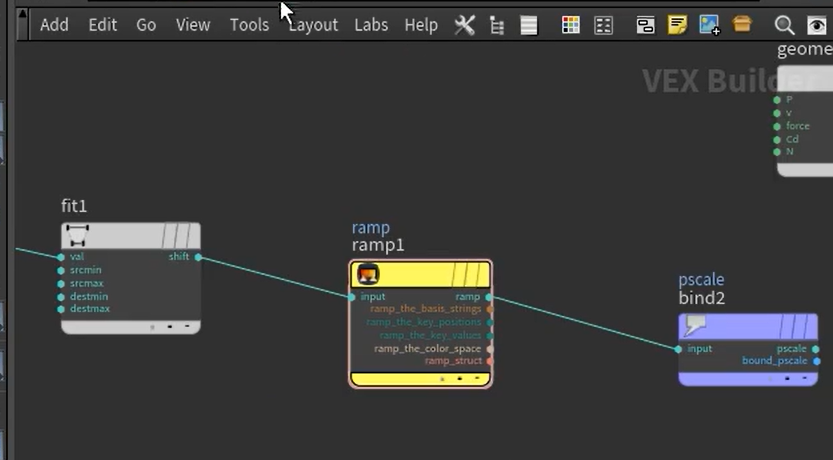The width and height of the screenshot is (833, 460).
Task: Open the View menu
Action: [x=193, y=25]
